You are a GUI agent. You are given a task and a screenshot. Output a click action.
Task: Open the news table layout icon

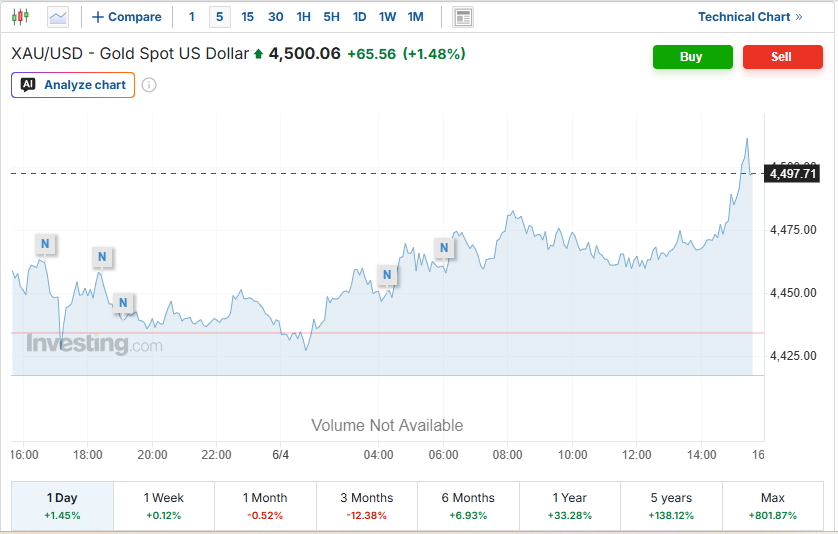[x=463, y=17]
